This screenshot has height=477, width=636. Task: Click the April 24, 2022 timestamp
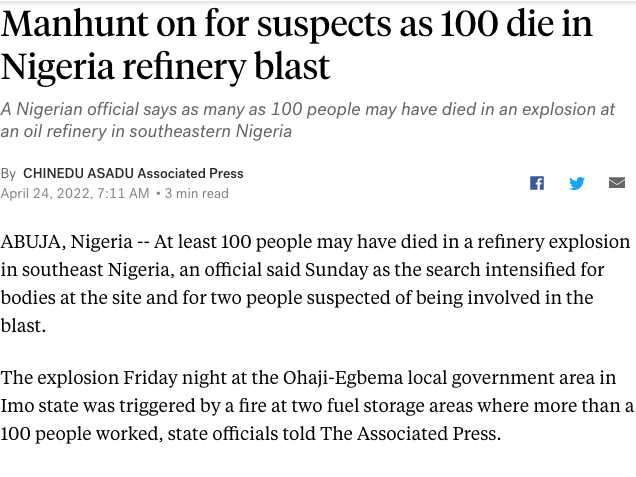pyautogui.click(x=75, y=193)
